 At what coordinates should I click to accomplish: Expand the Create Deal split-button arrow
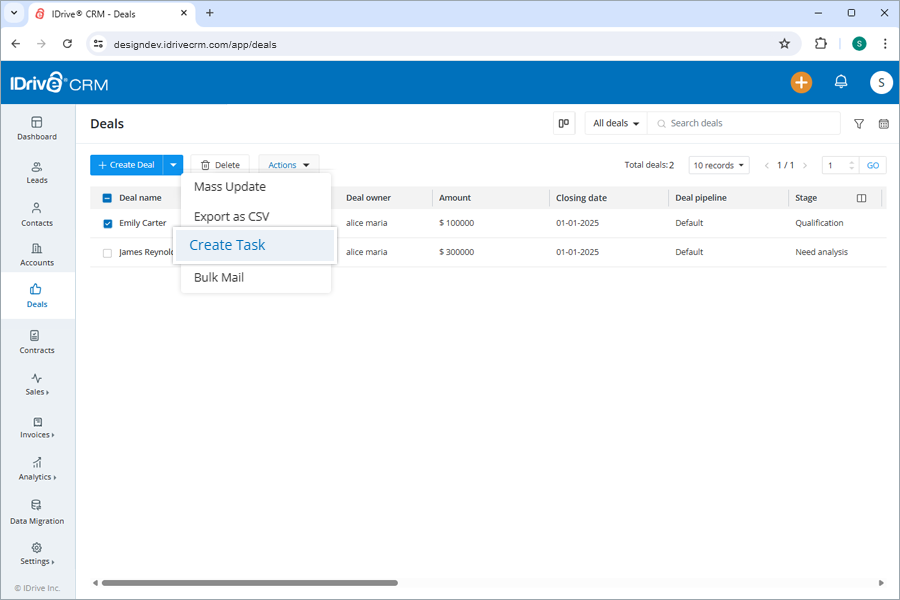click(171, 164)
